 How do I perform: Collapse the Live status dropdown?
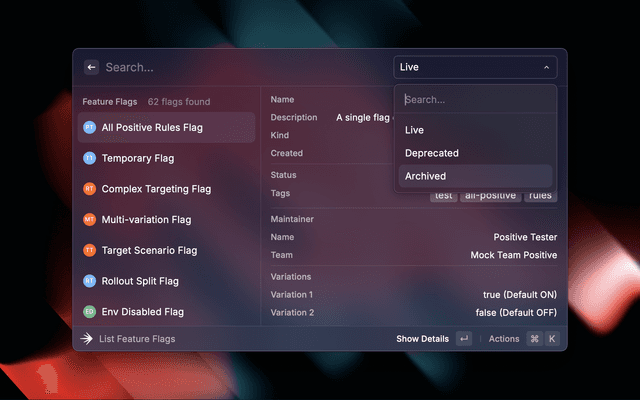click(474, 67)
